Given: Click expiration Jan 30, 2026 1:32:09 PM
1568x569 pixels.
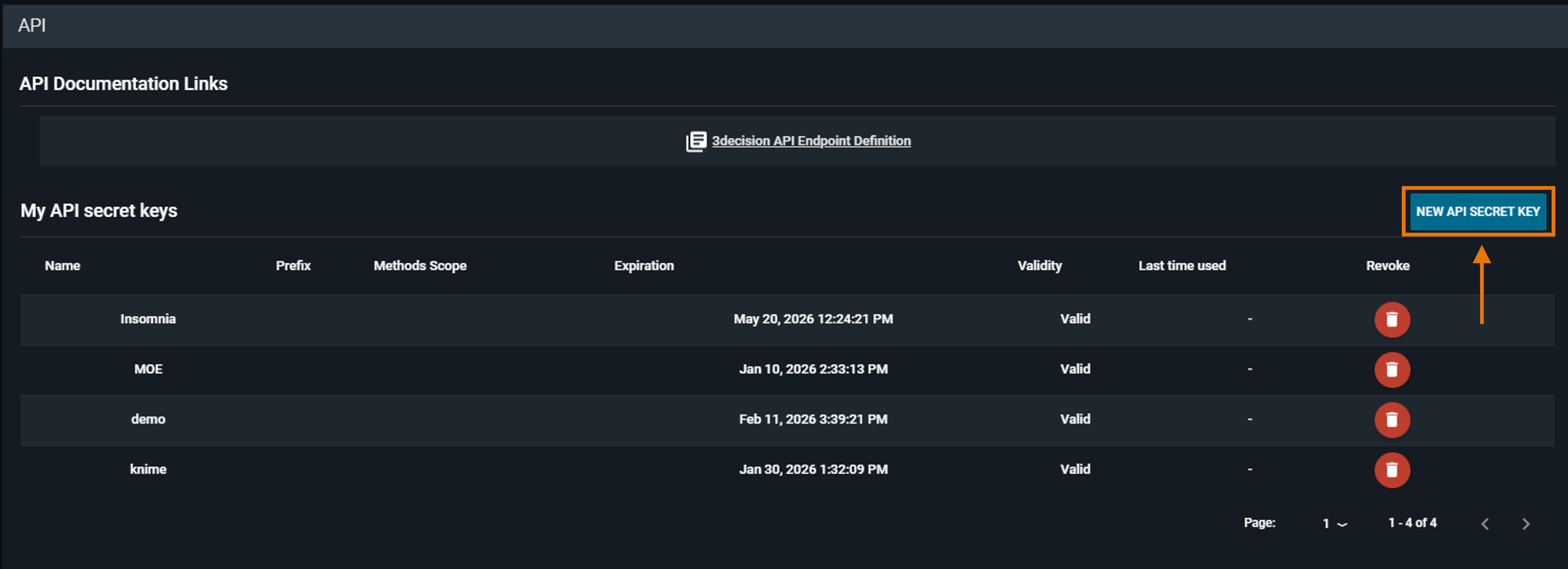Looking at the screenshot, I should click(x=813, y=469).
